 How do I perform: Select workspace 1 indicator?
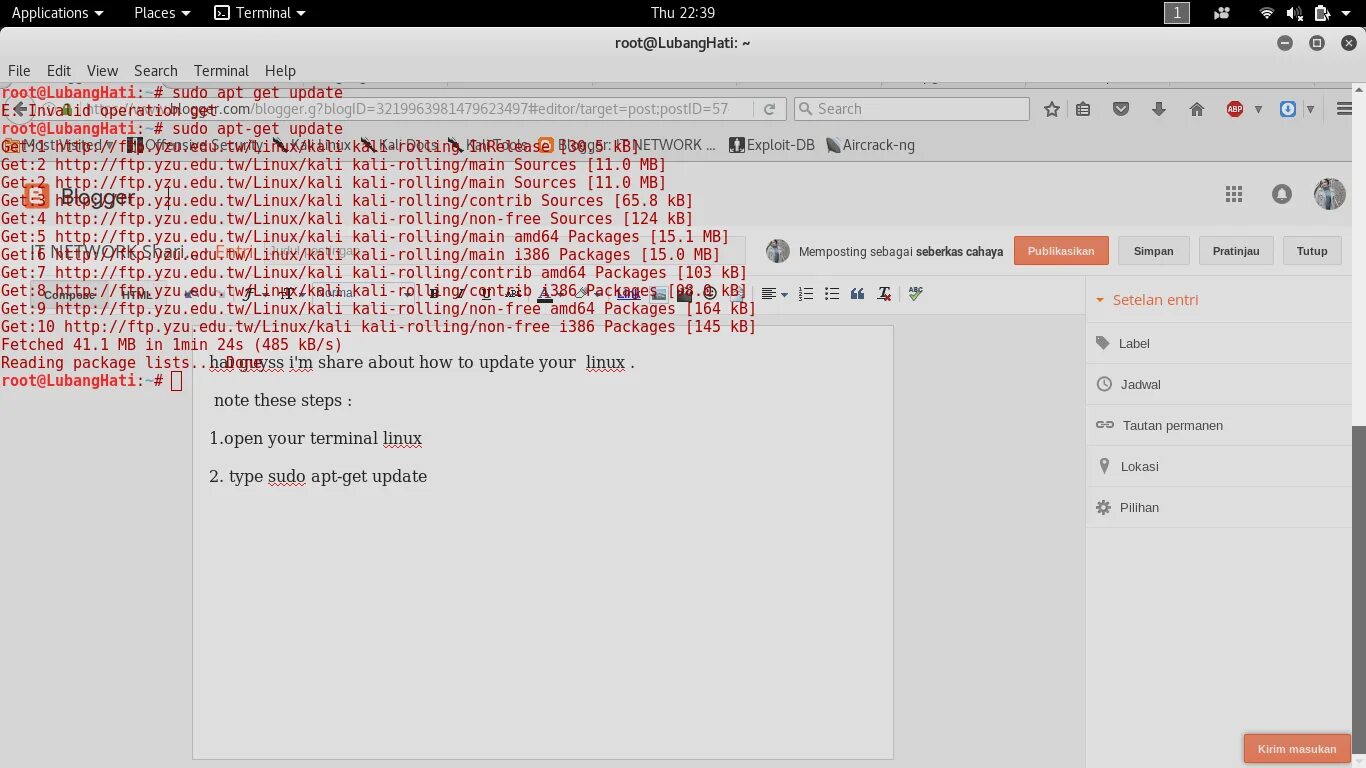pyautogui.click(x=1177, y=13)
